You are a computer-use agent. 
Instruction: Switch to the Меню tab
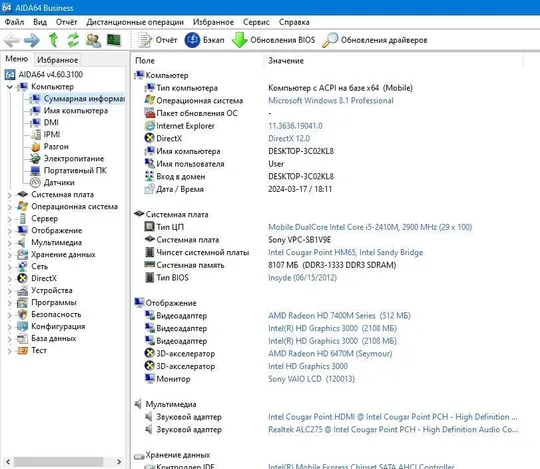click(x=17, y=59)
